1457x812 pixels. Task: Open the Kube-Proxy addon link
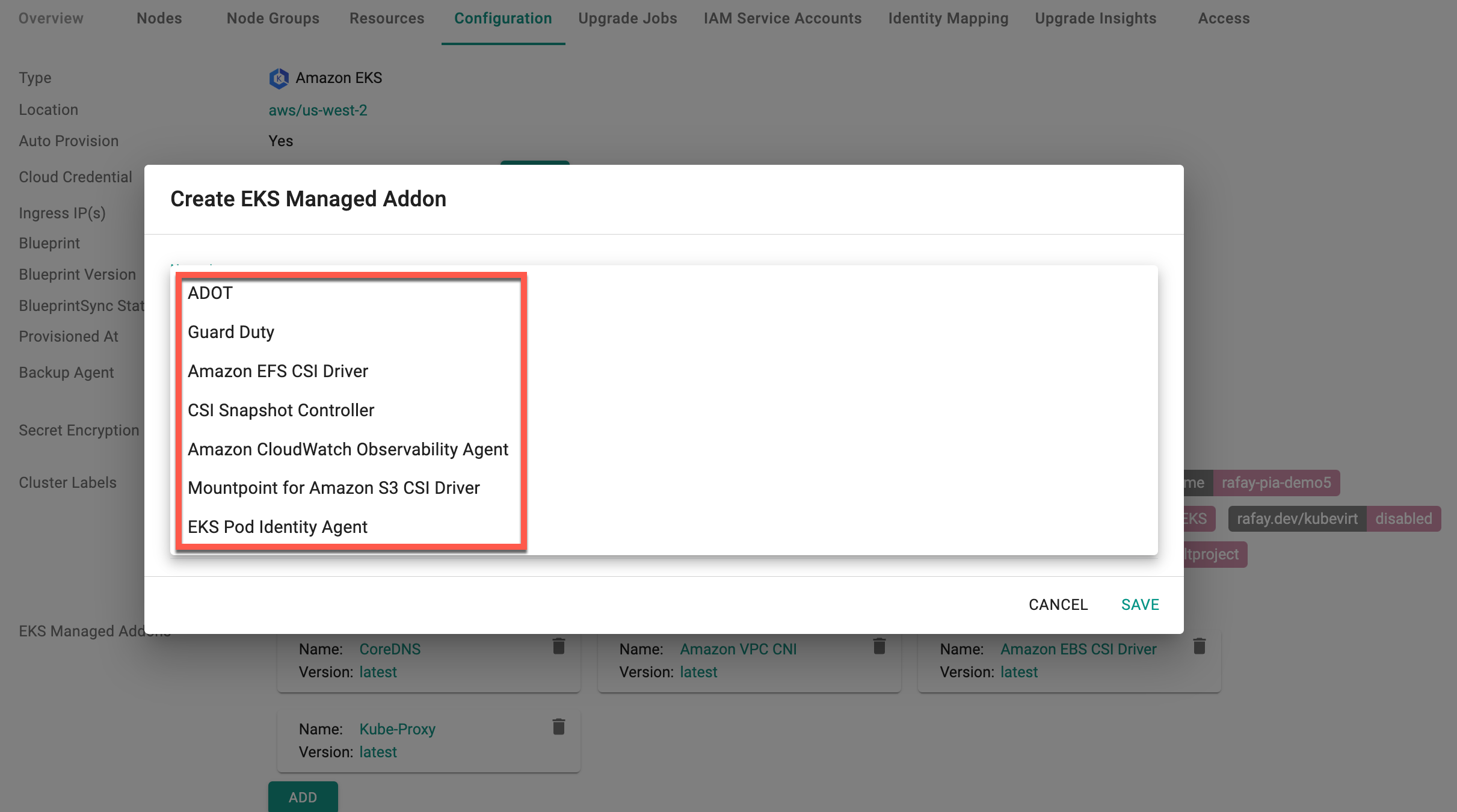point(397,729)
